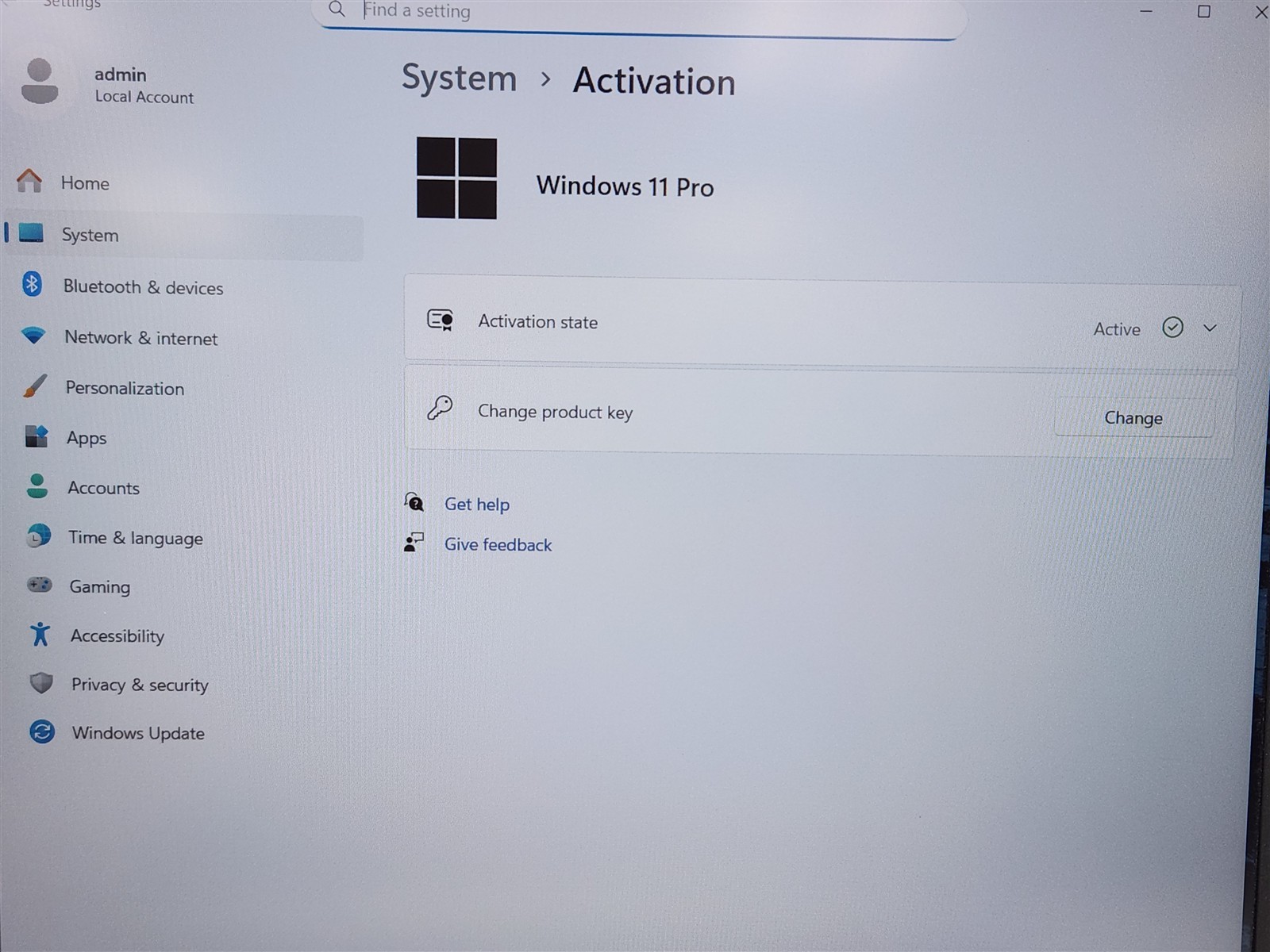Click the Activation page heading
Image resolution: width=1270 pixels, height=952 pixels.
[x=654, y=81]
